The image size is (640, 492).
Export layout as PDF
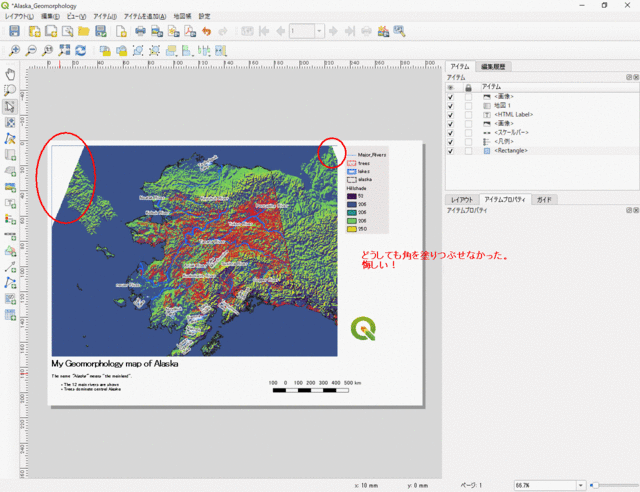[x=190, y=31]
